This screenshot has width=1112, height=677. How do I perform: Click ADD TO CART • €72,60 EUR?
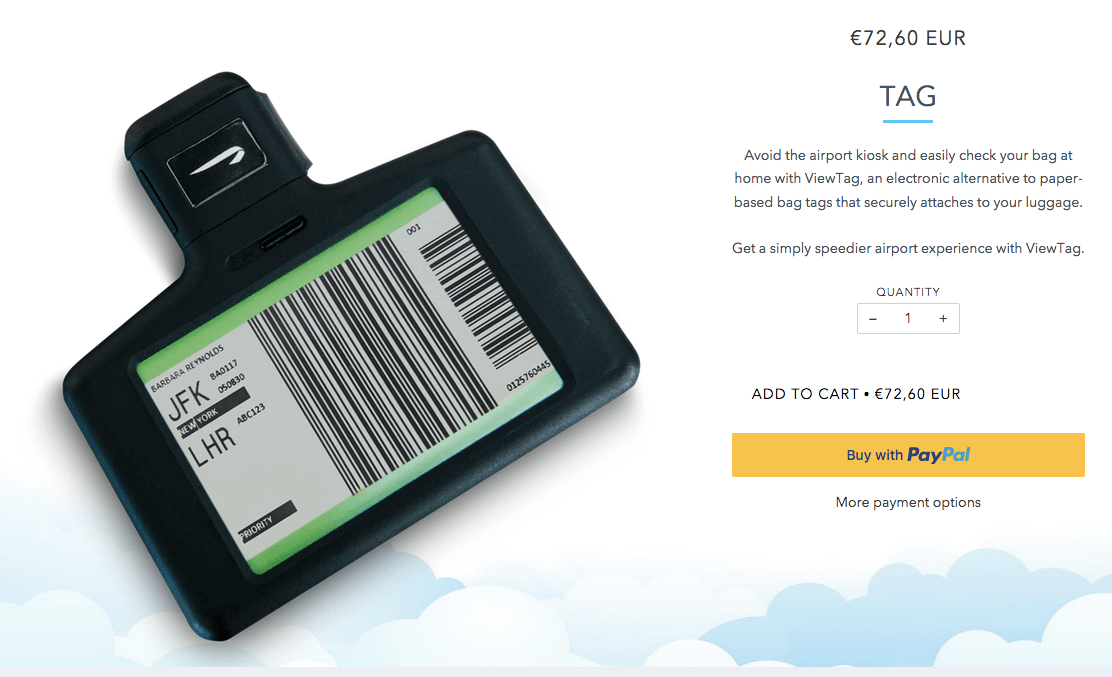[x=856, y=394]
